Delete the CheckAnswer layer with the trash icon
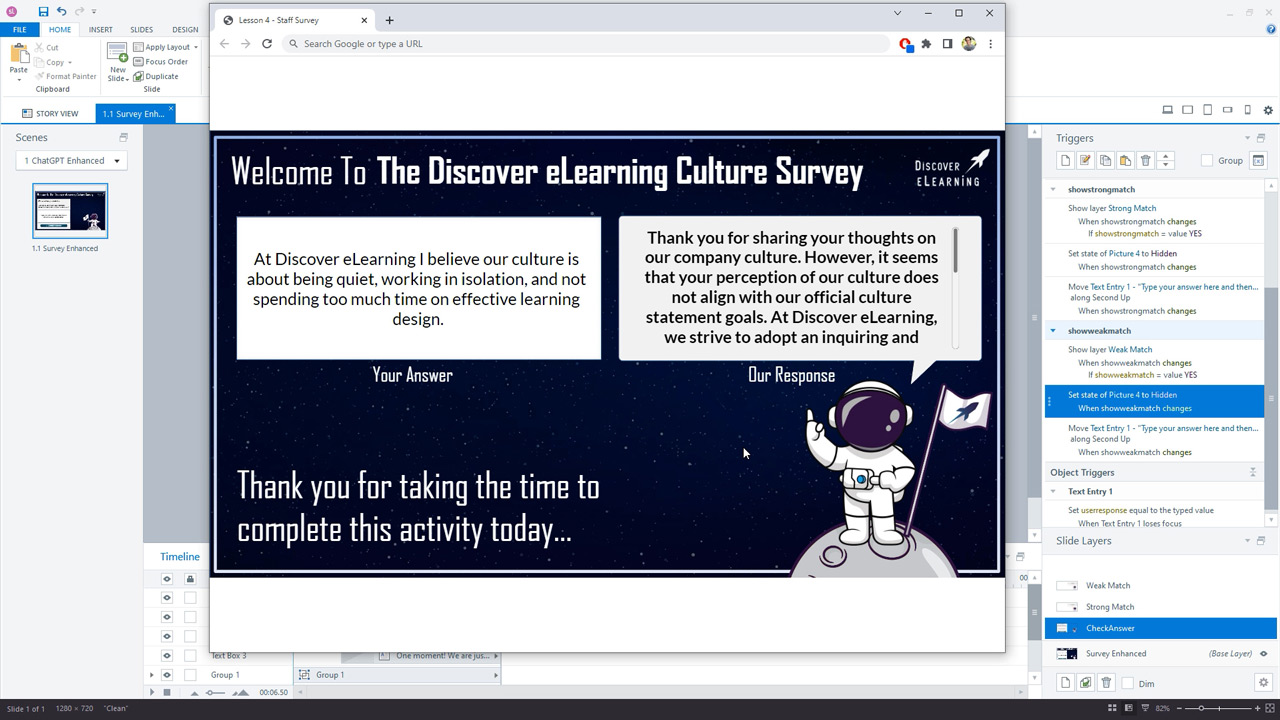 1105,683
